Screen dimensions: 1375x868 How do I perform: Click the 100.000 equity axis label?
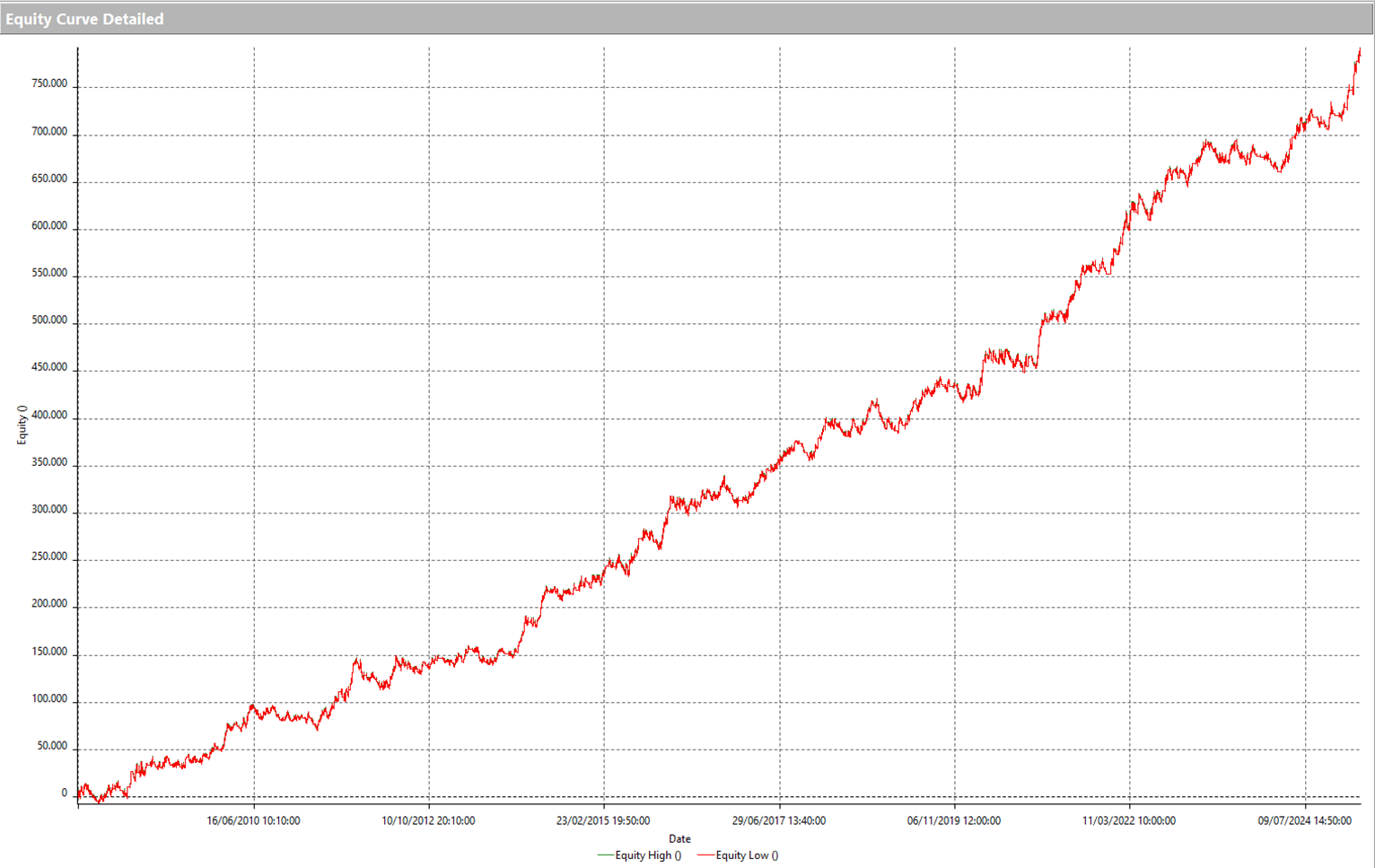[x=49, y=698]
